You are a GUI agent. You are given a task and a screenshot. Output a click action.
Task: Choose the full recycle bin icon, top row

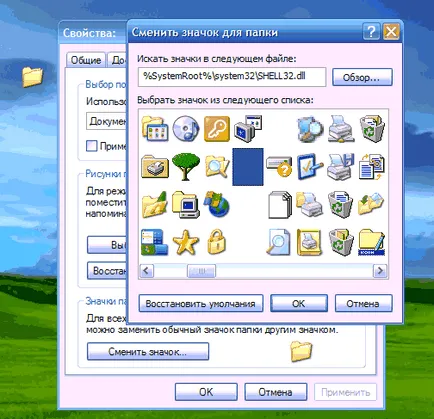point(372,129)
